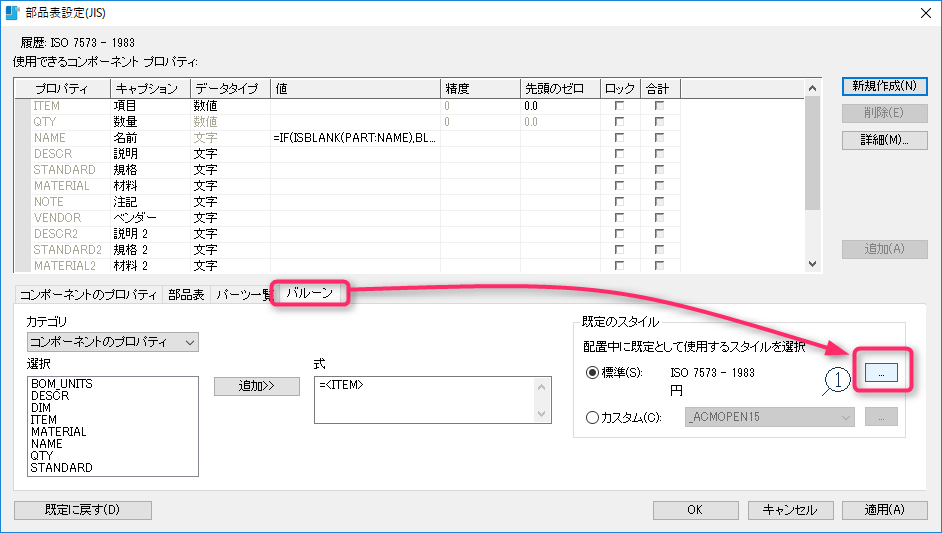Click 精度 column header
The image size is (942, 533).
coord(480,89)
